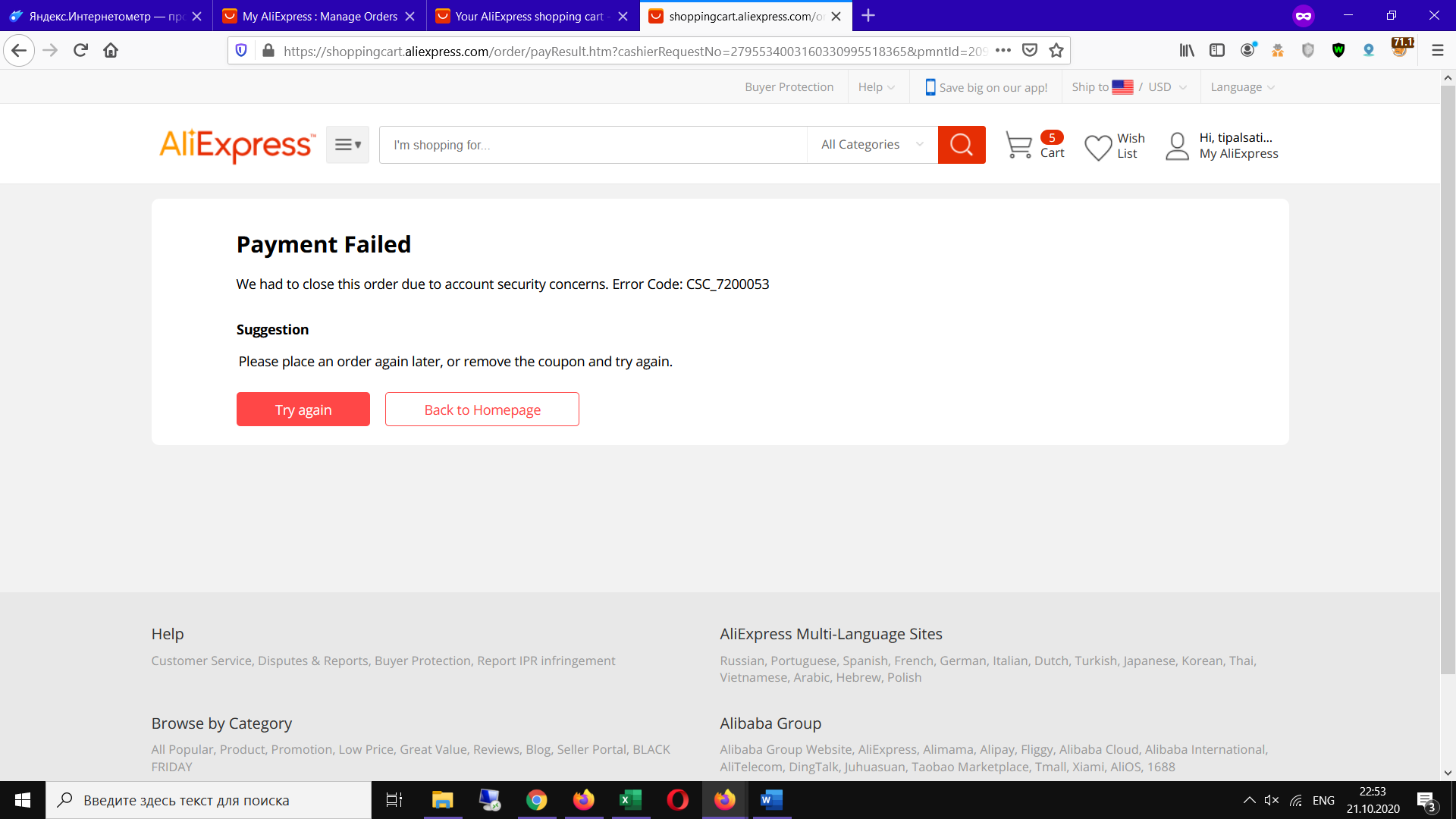Open Excel from the taskbar

tap(631, 800)
